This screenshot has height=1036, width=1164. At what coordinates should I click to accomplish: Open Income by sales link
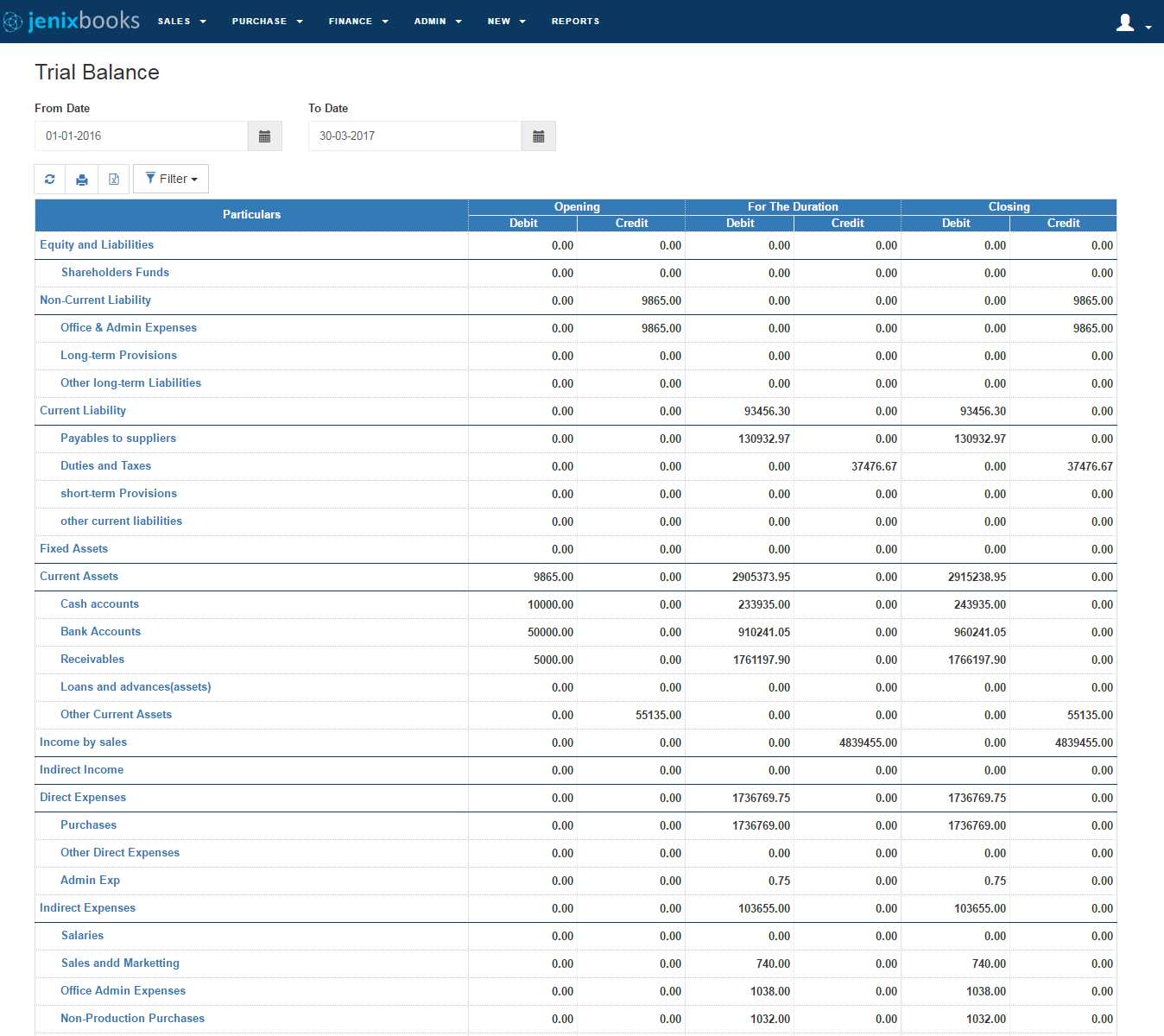pyautogui.click(x=83, y=742)
